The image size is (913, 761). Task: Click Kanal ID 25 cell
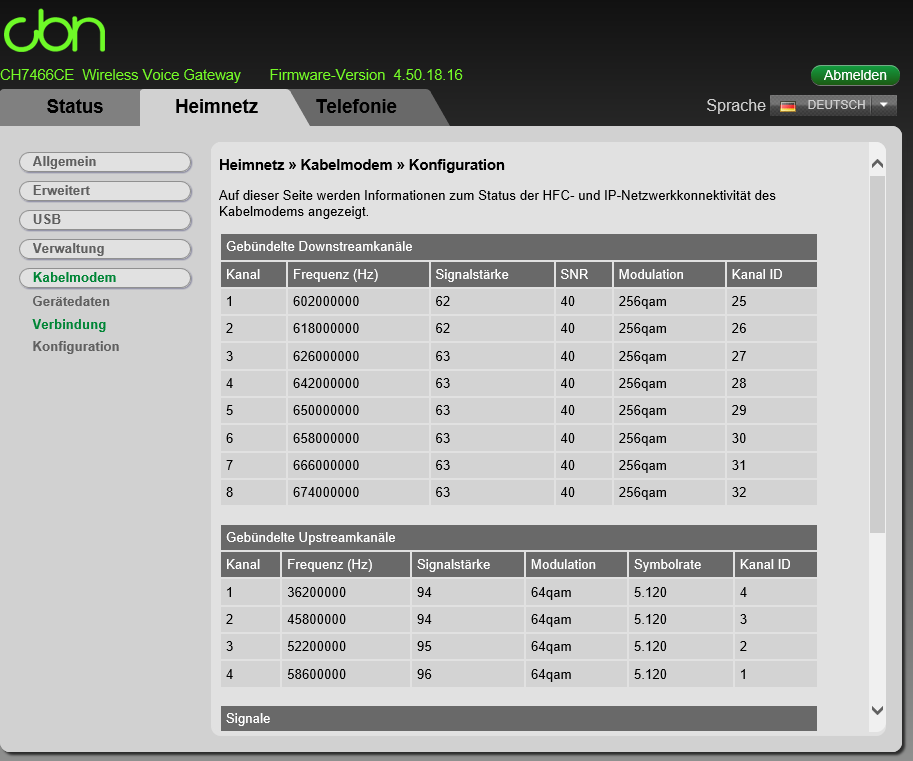[x=772, y=302]
